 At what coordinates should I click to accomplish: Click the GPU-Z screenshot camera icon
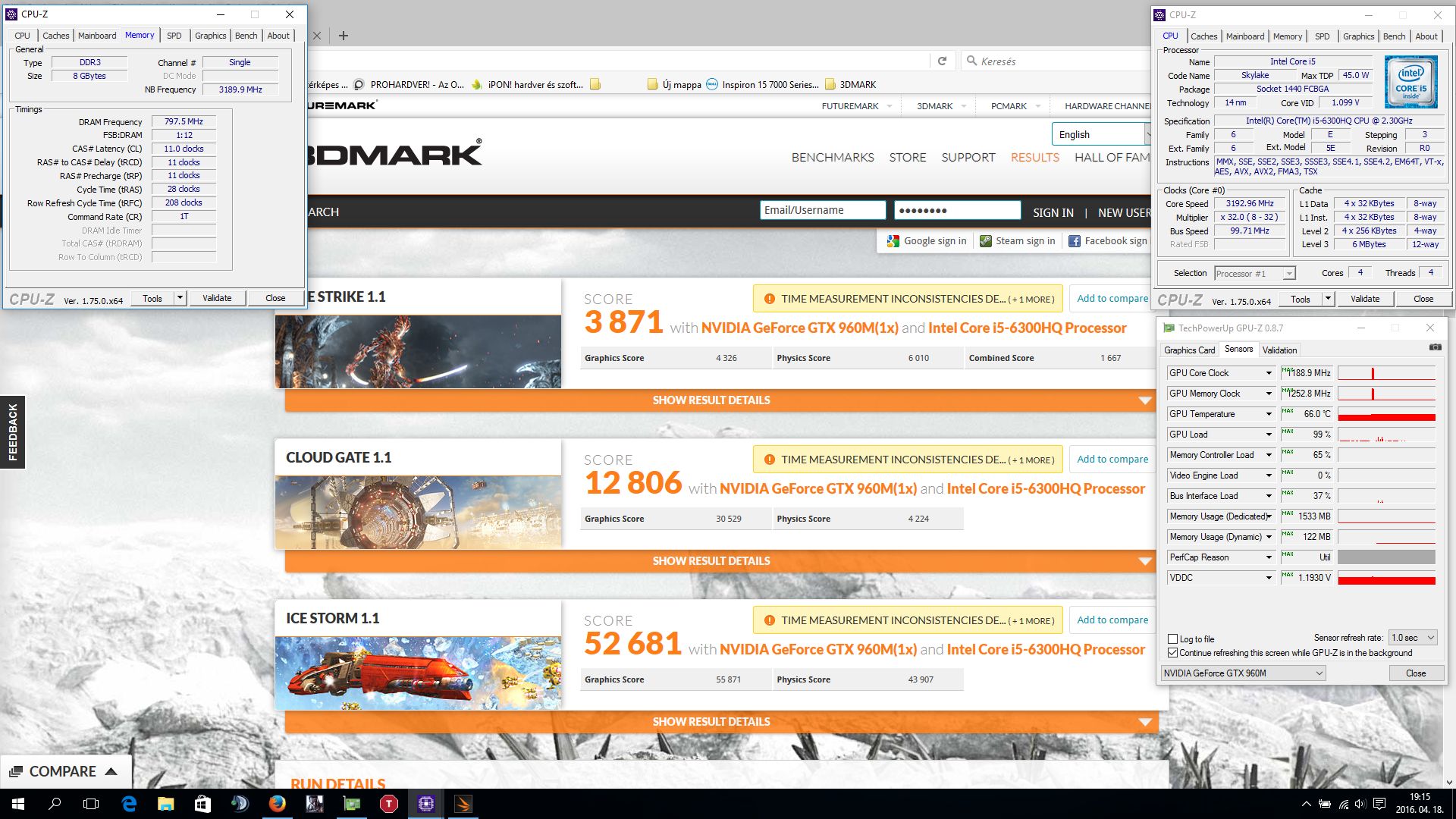tap(1435, 347)
